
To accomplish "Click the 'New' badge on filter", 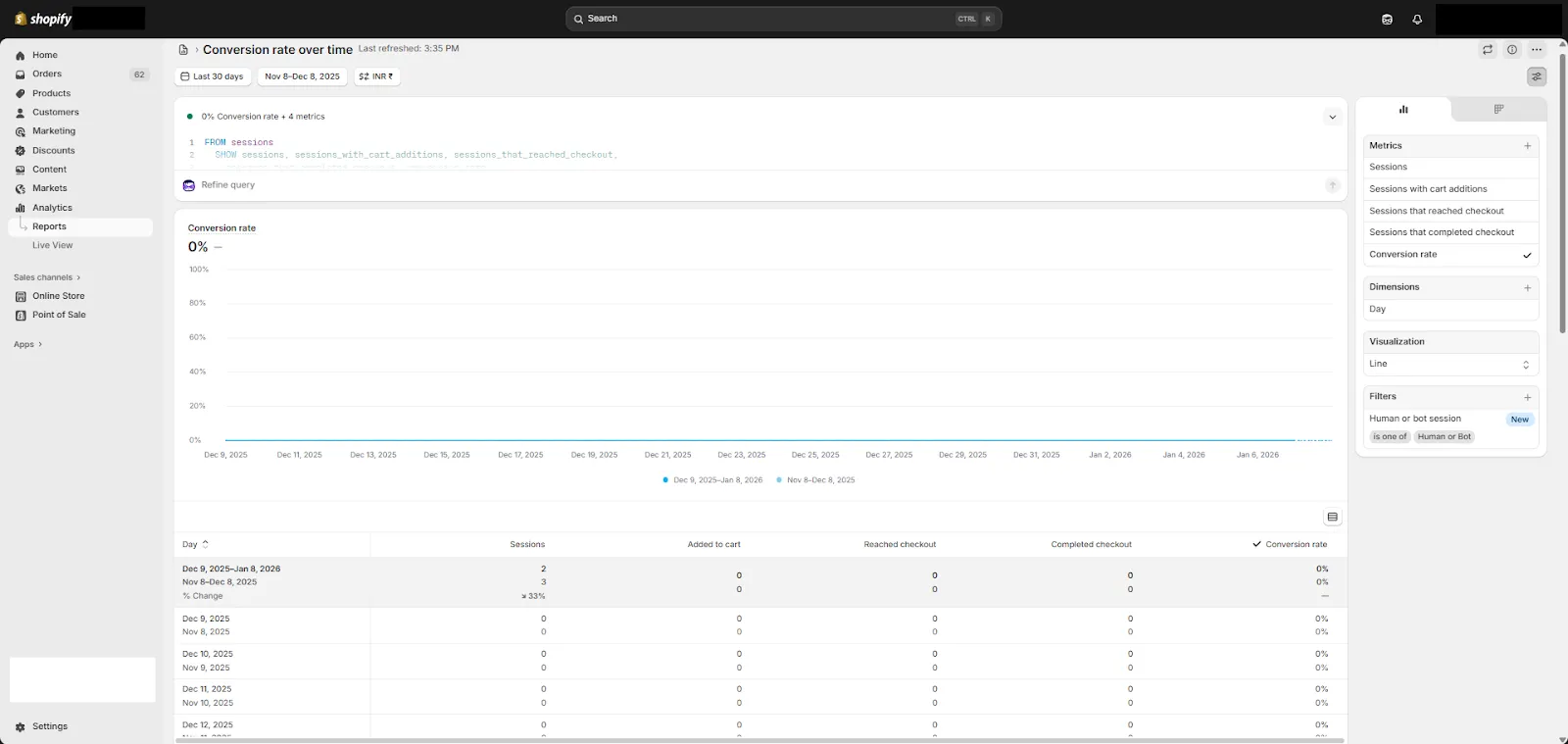I will 1519,420.
